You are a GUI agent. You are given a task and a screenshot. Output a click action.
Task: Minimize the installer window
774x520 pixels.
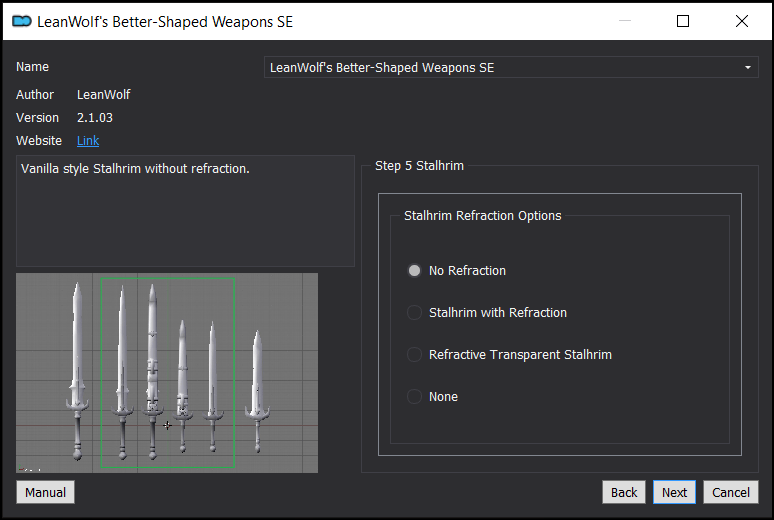(625, 21)
